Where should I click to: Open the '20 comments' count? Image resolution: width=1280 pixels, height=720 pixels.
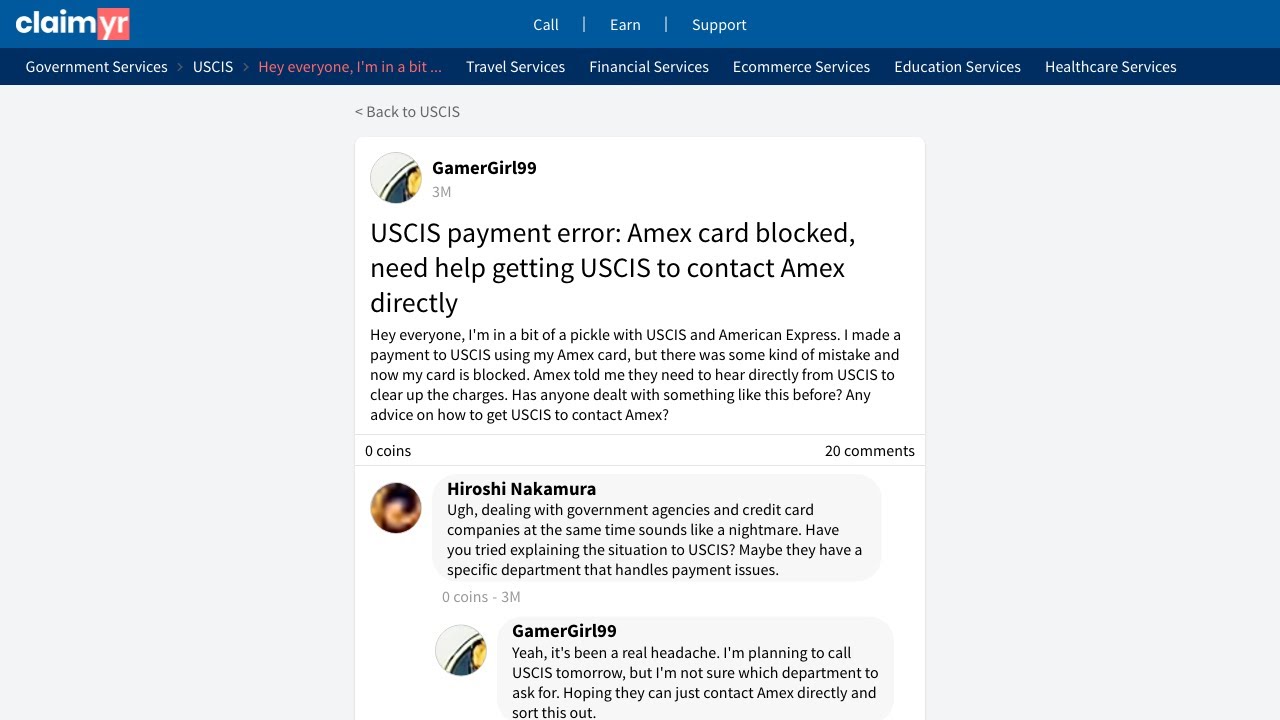(x=870, y=451)
